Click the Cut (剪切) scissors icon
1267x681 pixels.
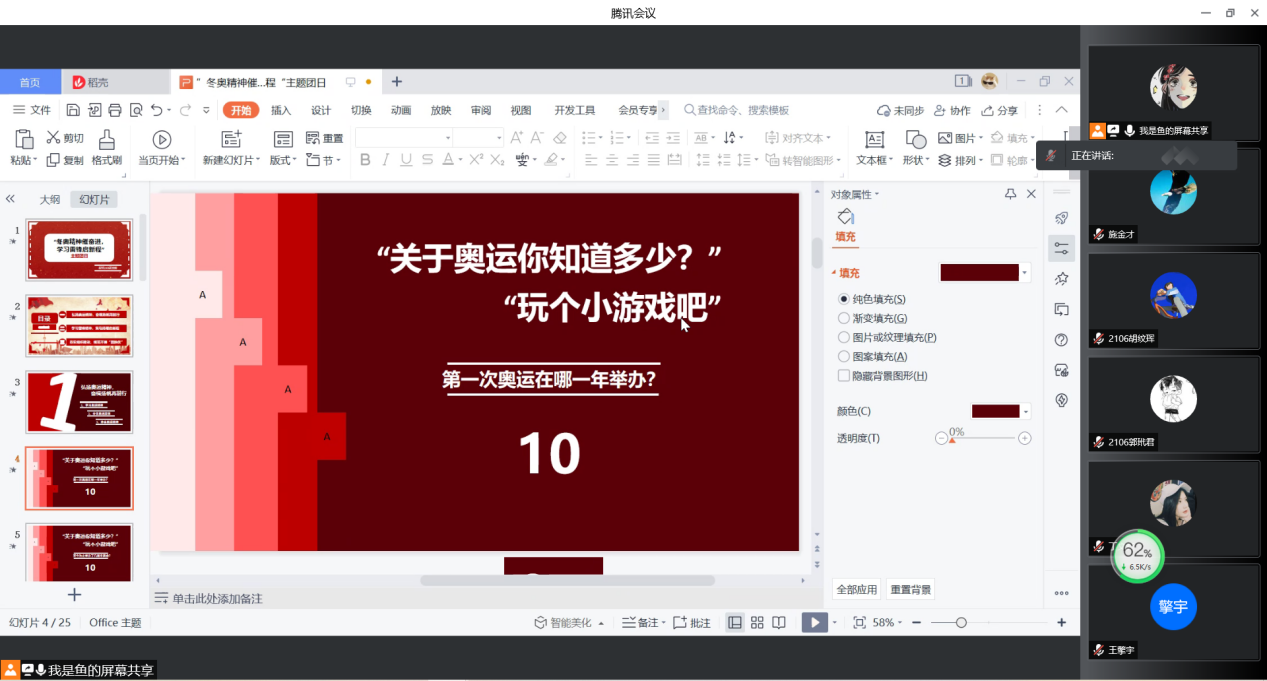pos(54,138)
